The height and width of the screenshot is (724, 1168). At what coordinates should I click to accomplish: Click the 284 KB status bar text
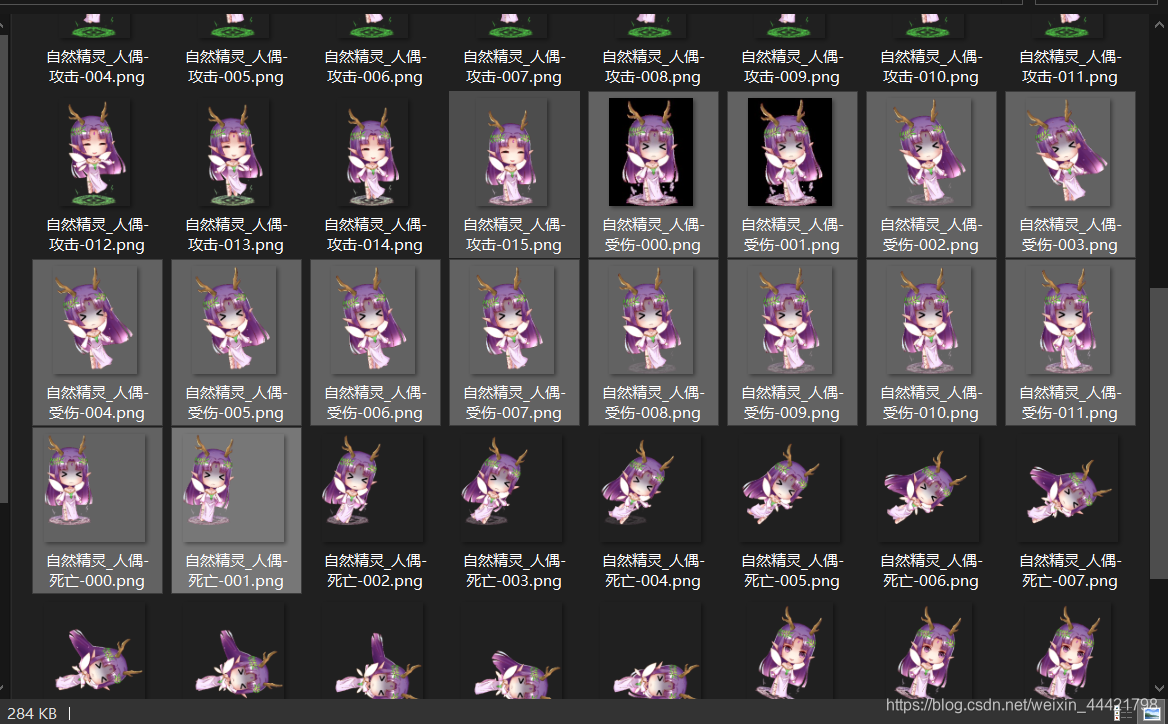point(32,713)
